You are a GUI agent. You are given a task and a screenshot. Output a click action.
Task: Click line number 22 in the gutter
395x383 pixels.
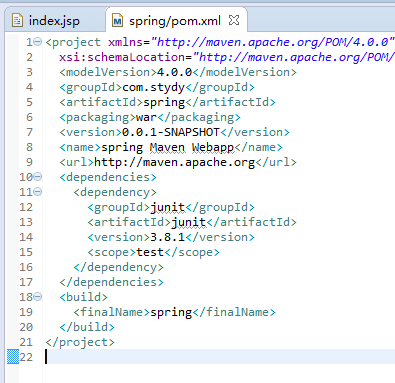(26, 357)
